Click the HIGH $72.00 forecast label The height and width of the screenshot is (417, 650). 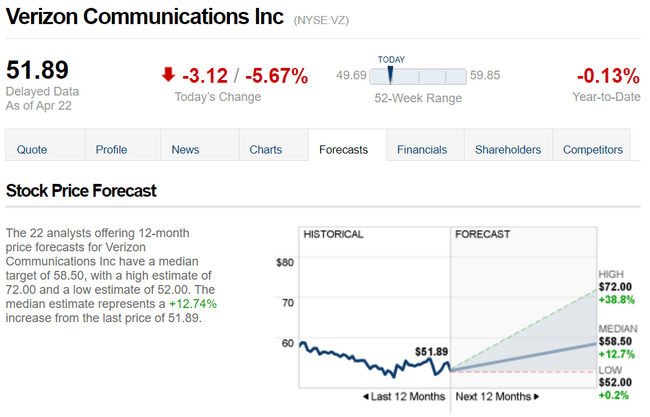click(615, 287)
